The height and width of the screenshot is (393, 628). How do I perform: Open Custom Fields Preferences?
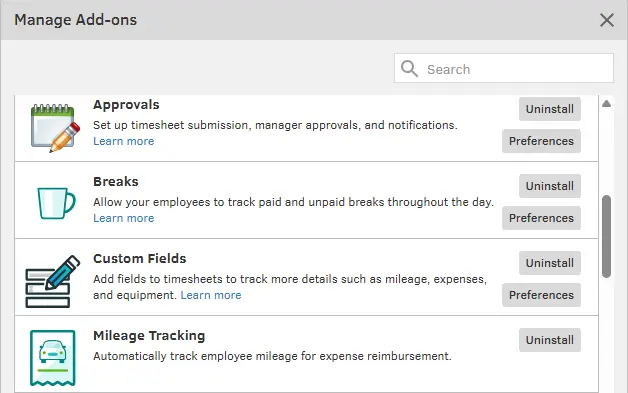541,295
